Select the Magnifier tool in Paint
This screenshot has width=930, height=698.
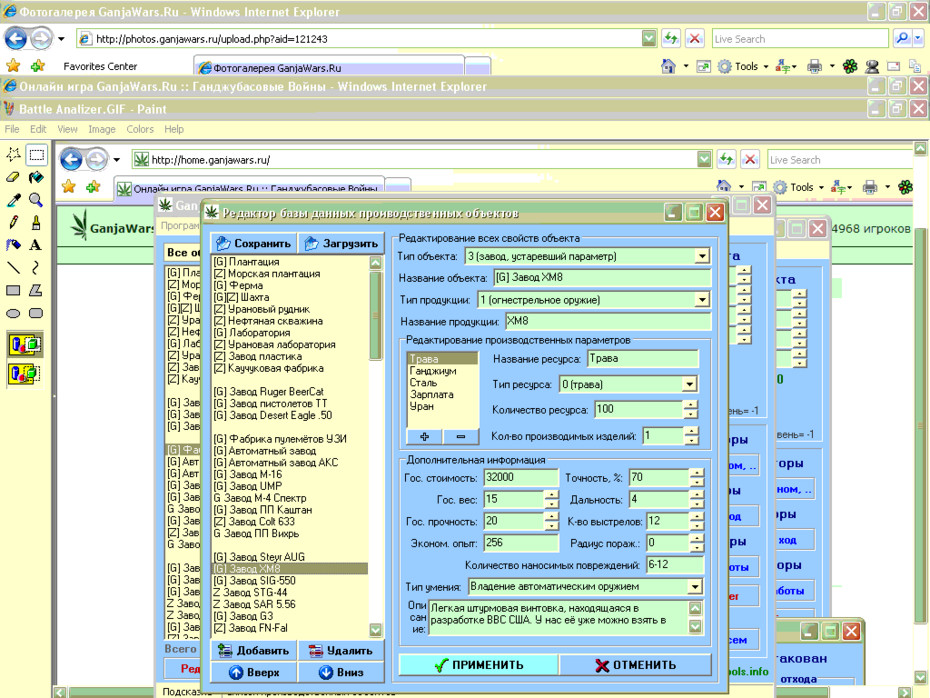(x=36, y=200)
